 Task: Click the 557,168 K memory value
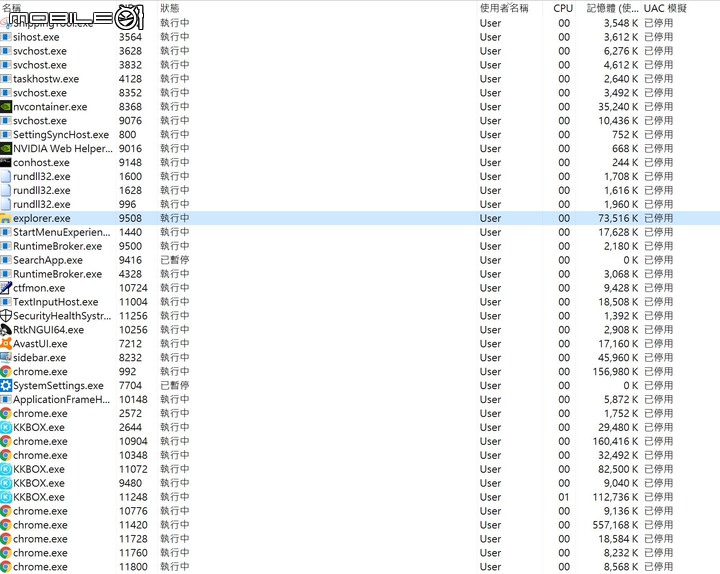pos(615,525)
